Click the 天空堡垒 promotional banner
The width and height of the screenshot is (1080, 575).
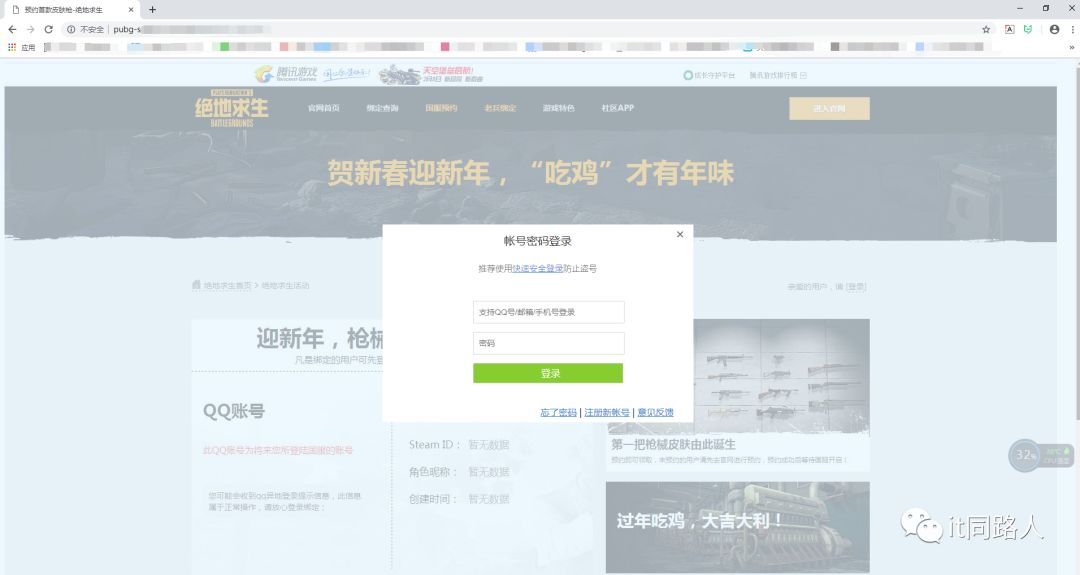click(430, 74)
